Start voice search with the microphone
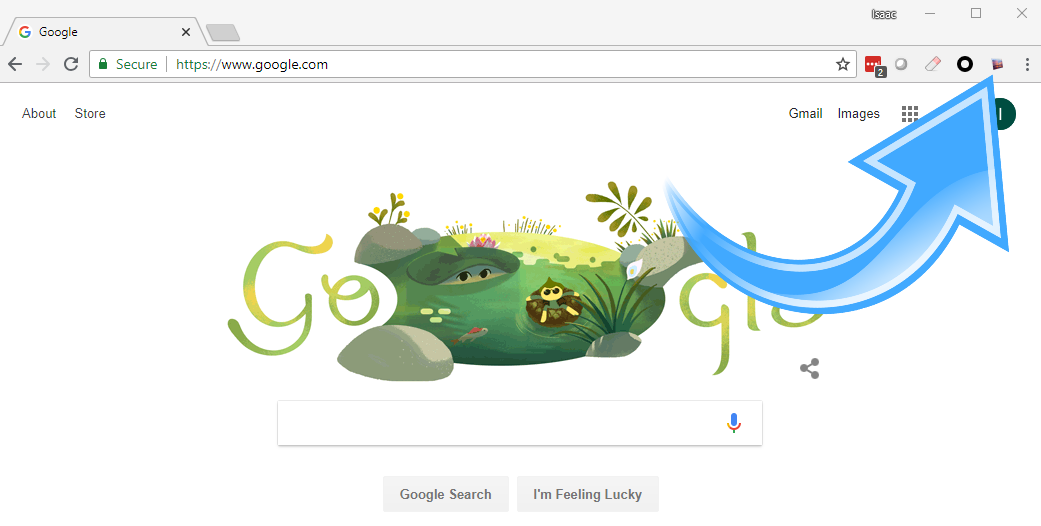Image resolution: width=1041 pixels, height=526 pixels. point(733,422)
